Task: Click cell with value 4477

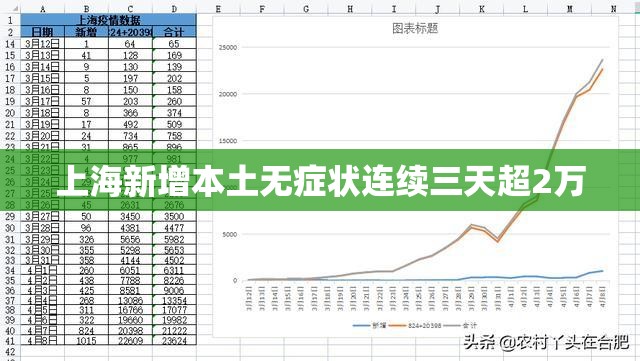Action: click(x=174, y=228)
